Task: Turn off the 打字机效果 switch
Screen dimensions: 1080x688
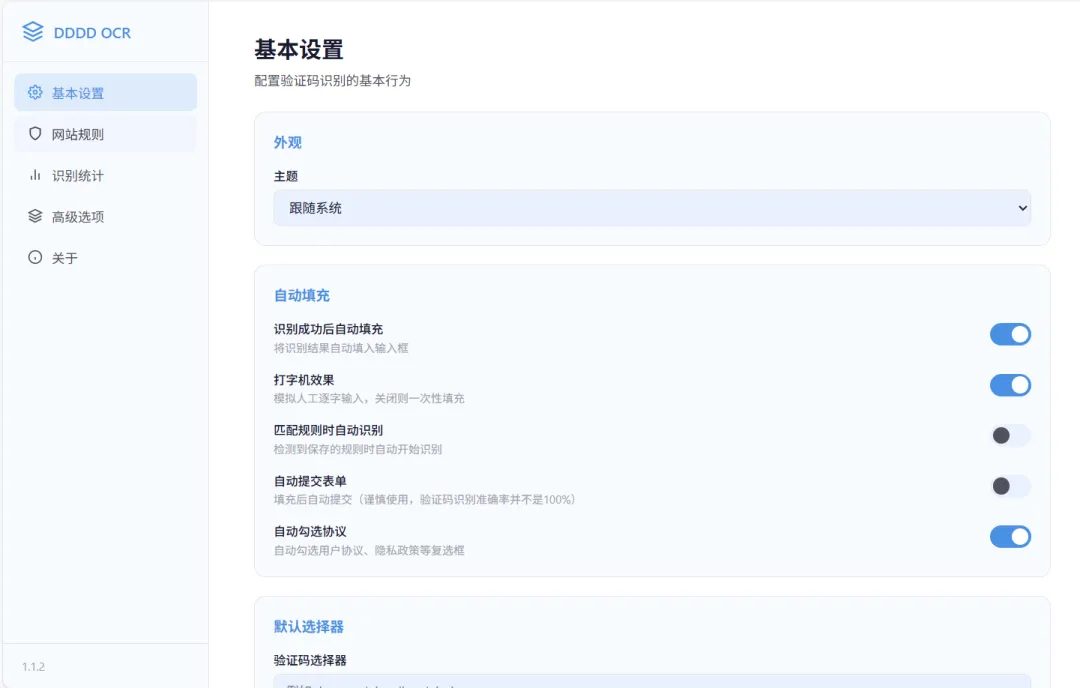Action: coord(1010,385)
